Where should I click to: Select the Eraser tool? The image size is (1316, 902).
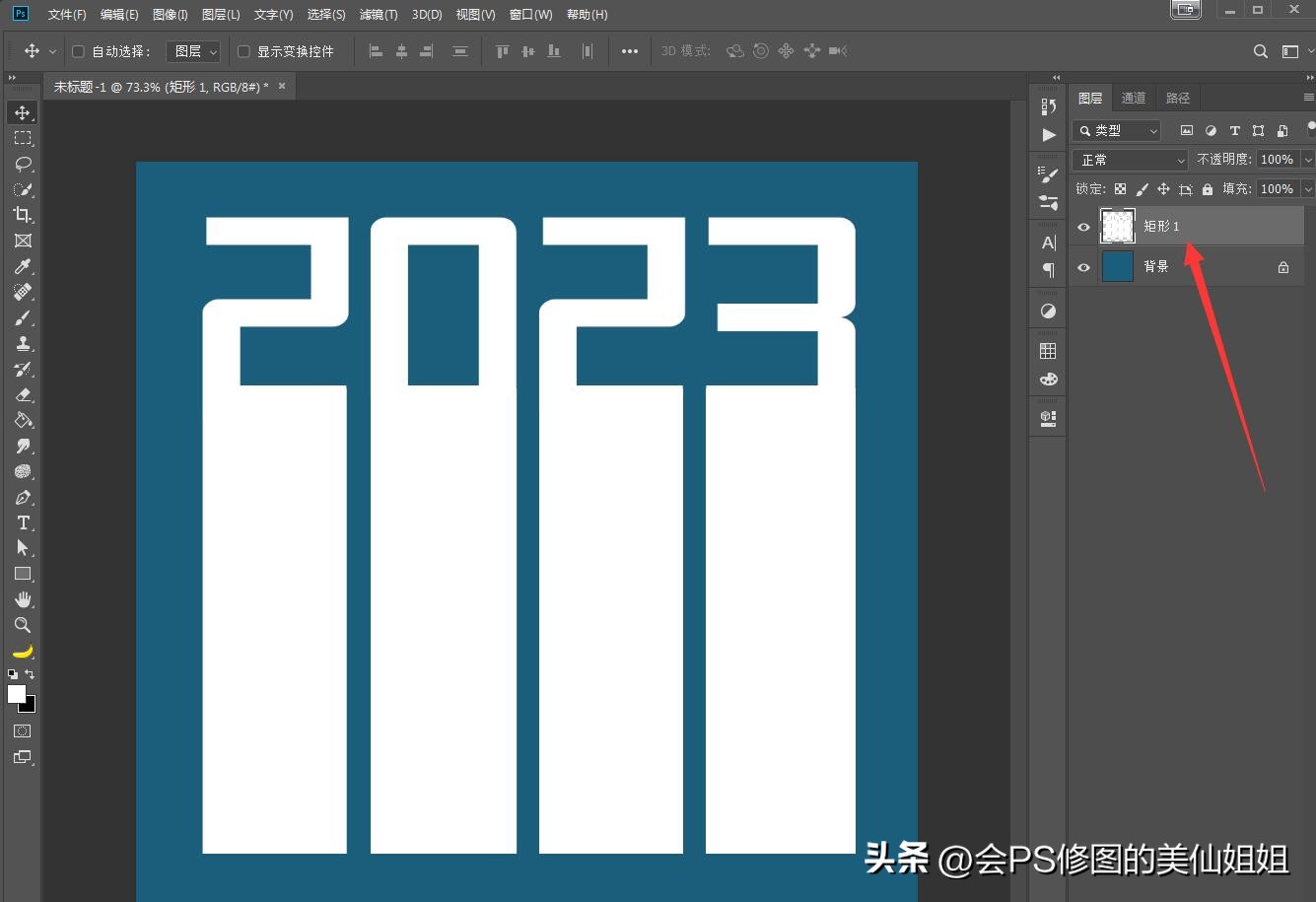pos(23,394)
